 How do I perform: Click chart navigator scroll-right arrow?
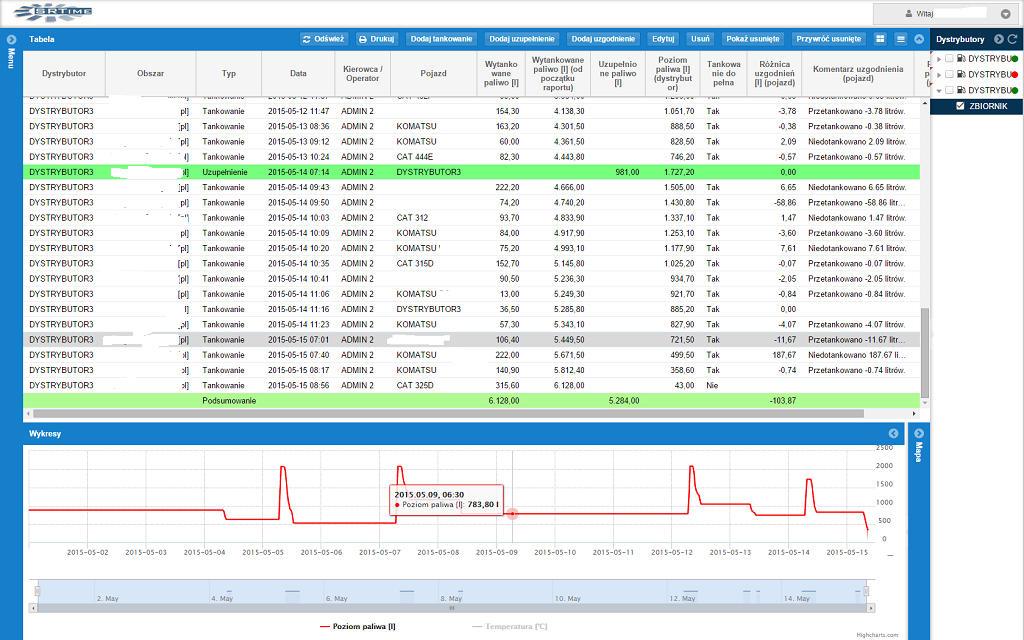pyautogui.click(x=871, y=608)
